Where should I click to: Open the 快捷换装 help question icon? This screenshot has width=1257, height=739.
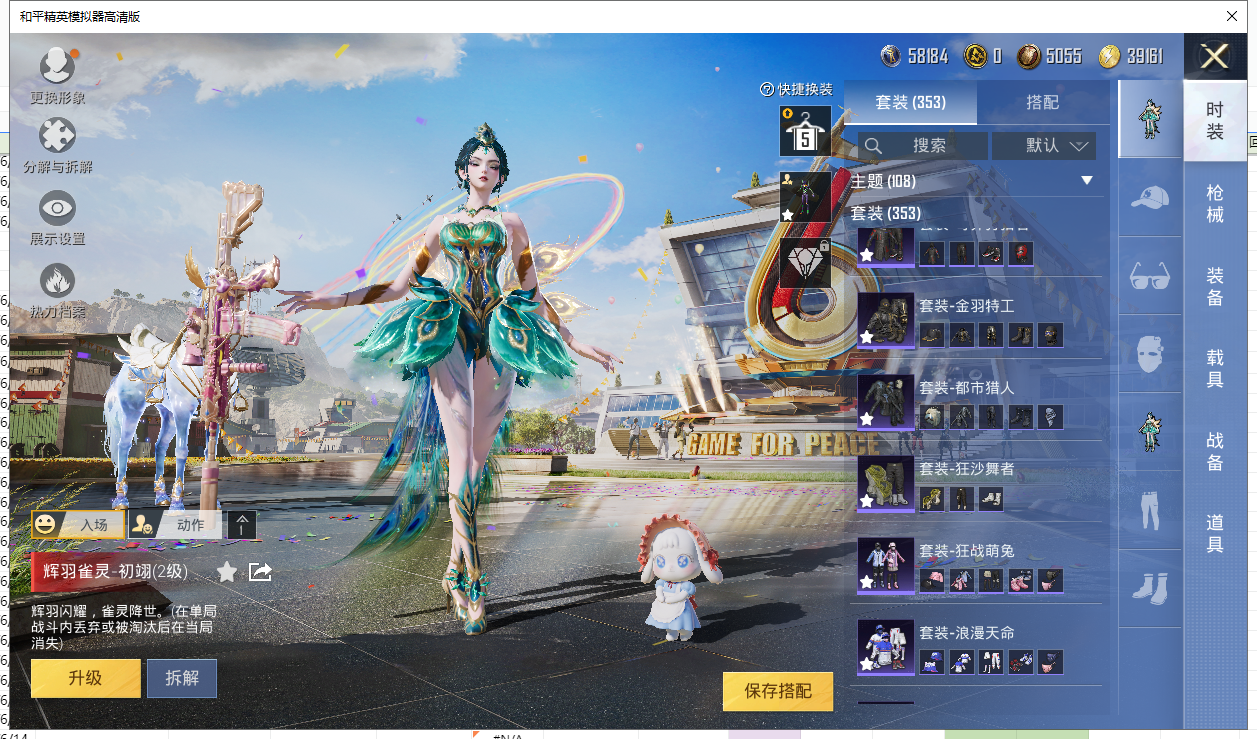pos(767,89)
